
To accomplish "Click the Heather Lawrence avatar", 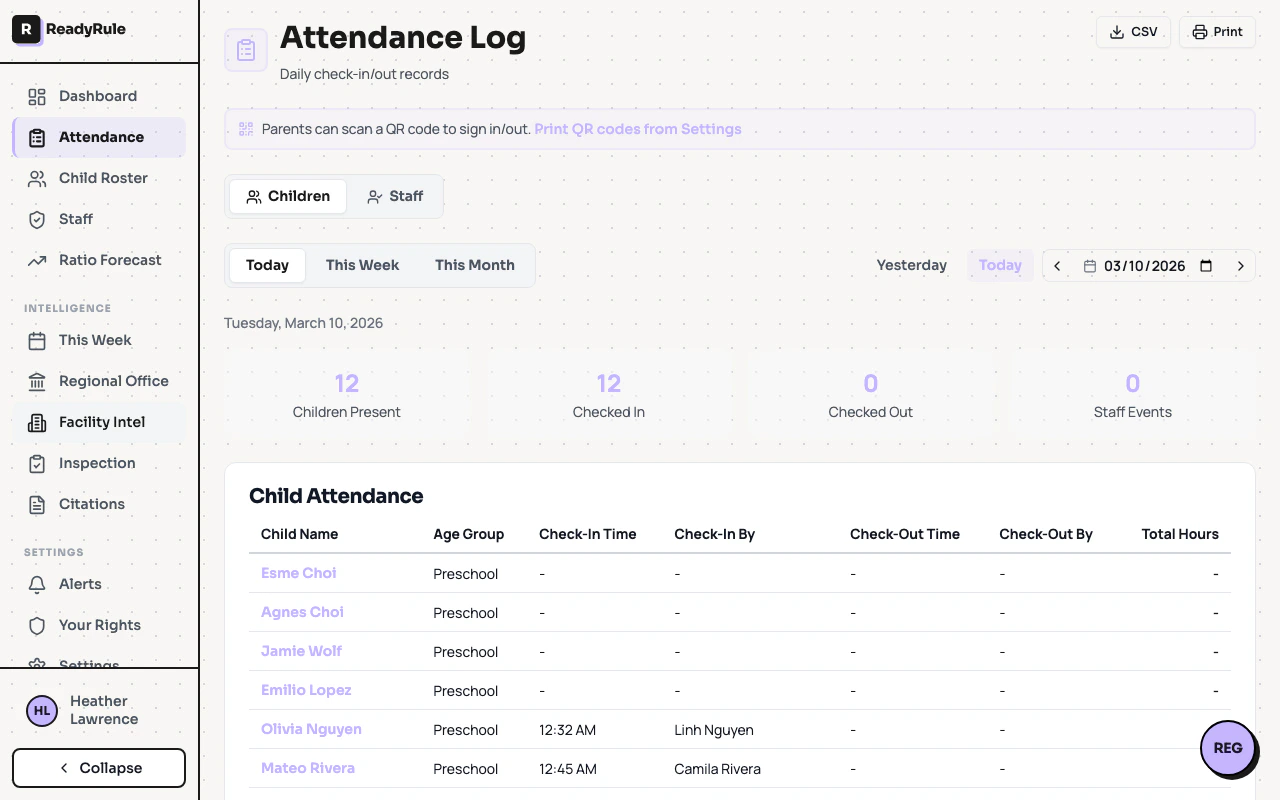I will coord(41,710).
